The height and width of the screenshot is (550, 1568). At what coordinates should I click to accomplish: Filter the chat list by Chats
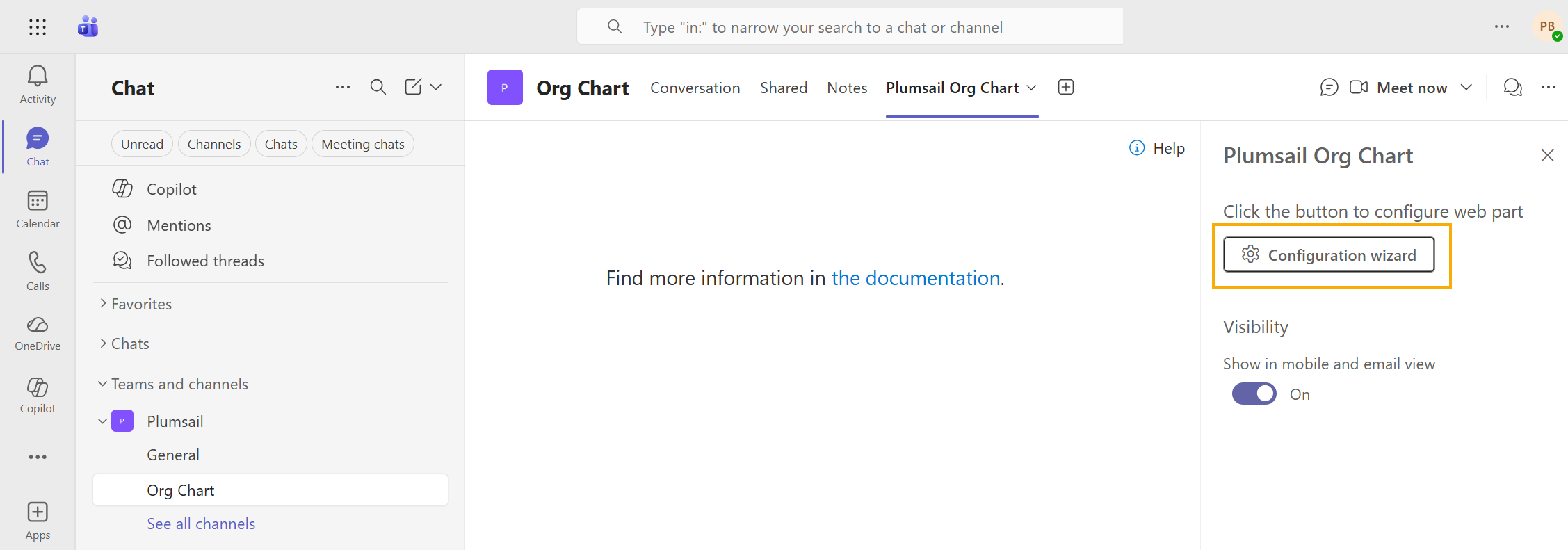[x=281, y=144]
